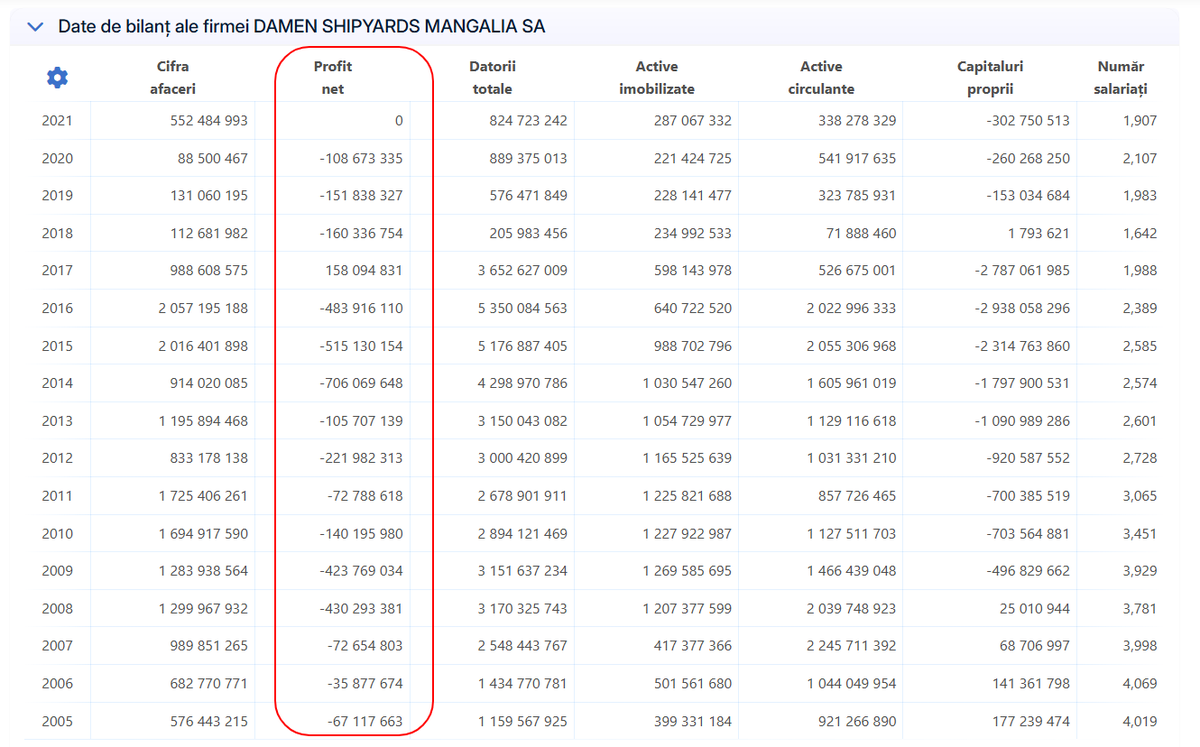Collapse the Date de bilanț section chevron

(x=36, y=27)
